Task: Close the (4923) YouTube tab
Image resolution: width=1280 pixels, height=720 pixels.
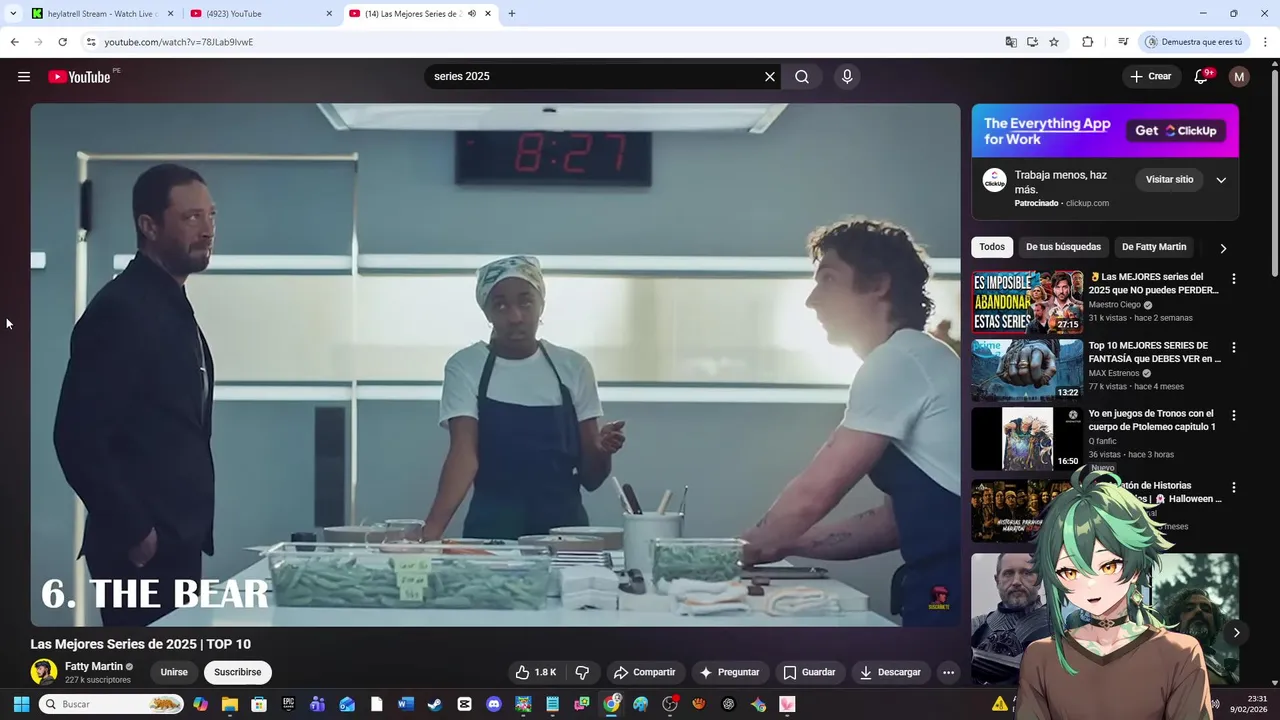Action: tap(329, 14)
